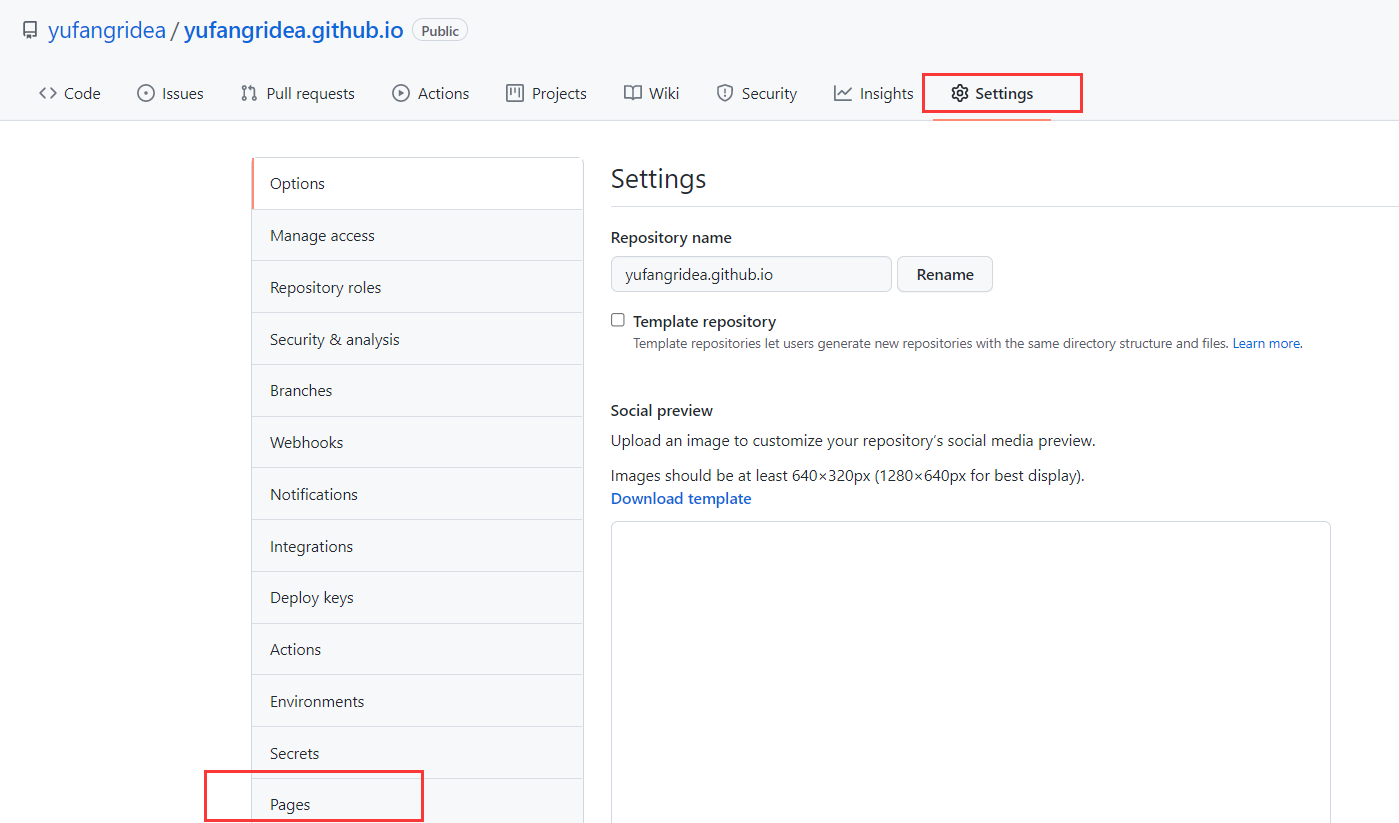Select Options in the settings sidebar
Image resolution: width=1399 pixels, height=823 pixels.
pos(417,184)
